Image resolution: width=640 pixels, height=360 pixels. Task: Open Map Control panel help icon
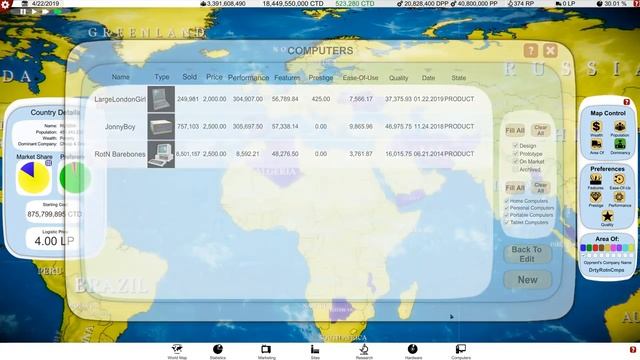tap(627, 102)
